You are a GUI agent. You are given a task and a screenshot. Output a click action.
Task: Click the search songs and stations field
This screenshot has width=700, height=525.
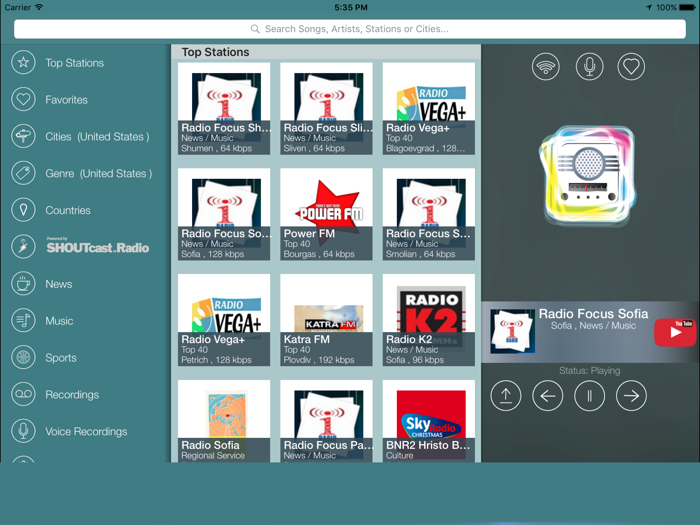coord(350,29)
